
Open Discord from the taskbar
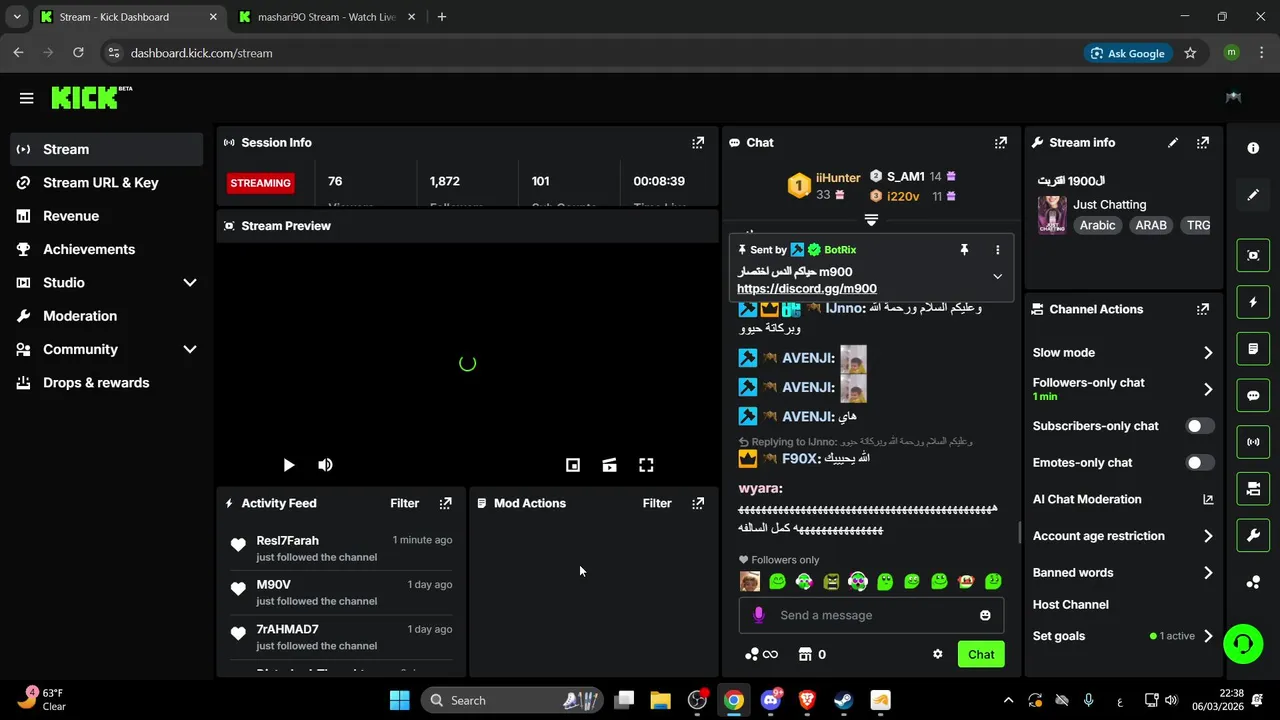point(770,700)
